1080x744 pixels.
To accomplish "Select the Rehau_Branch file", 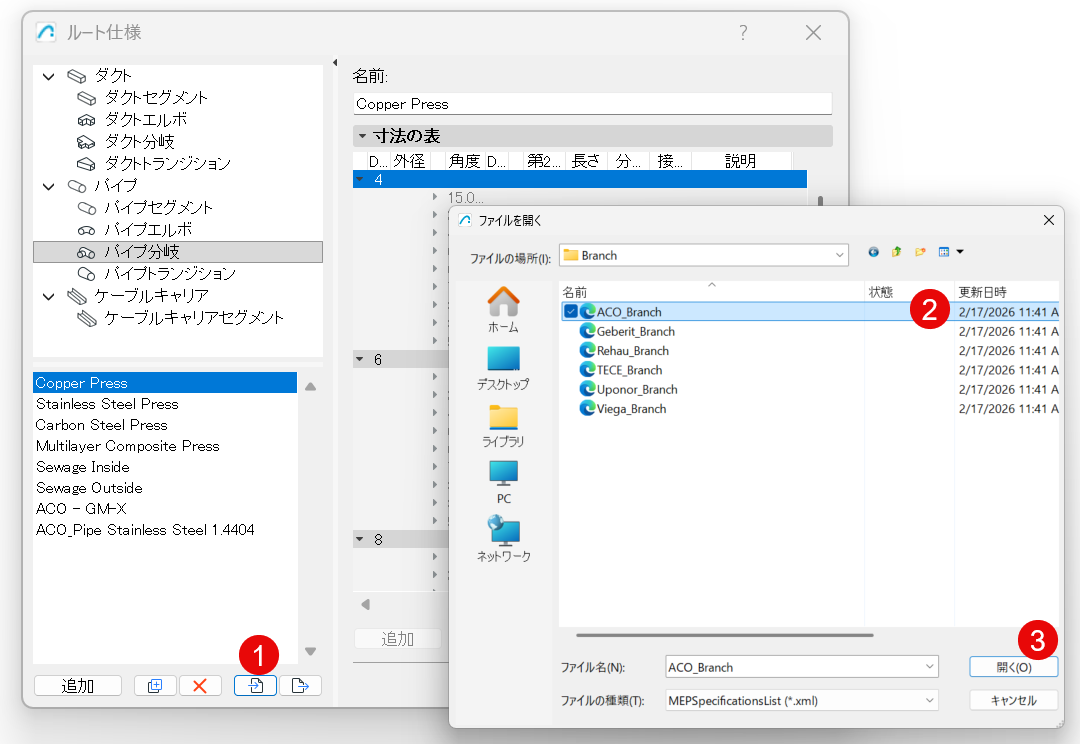I will [632, 351].
